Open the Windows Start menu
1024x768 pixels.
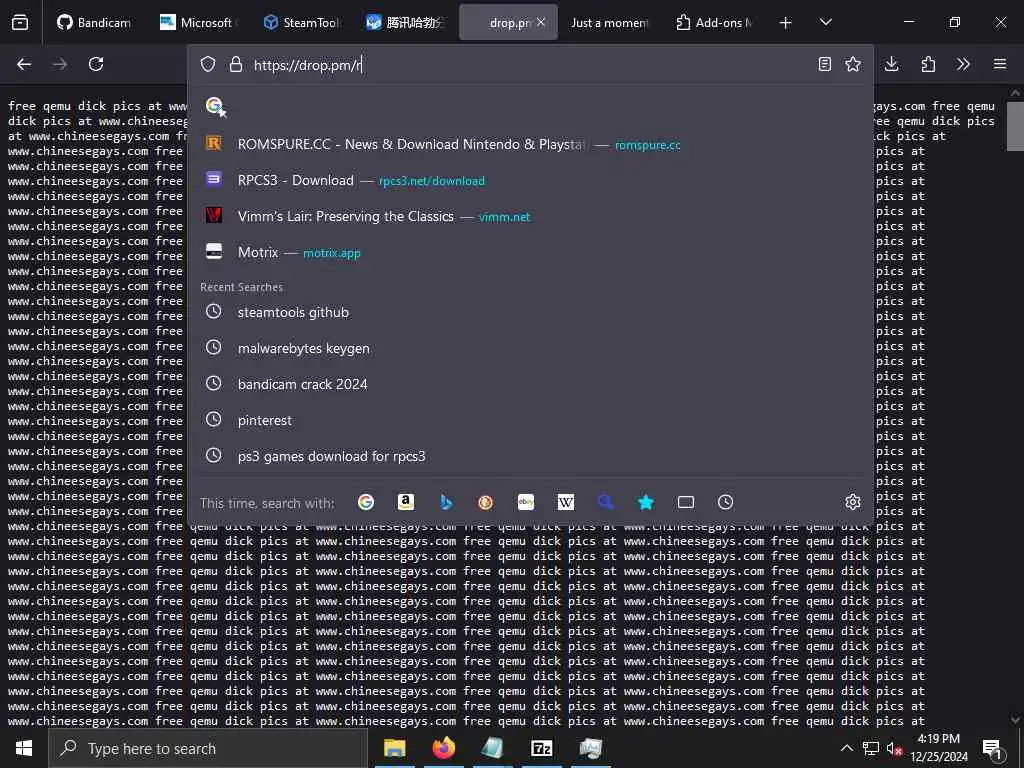click(x=24, y=748)
